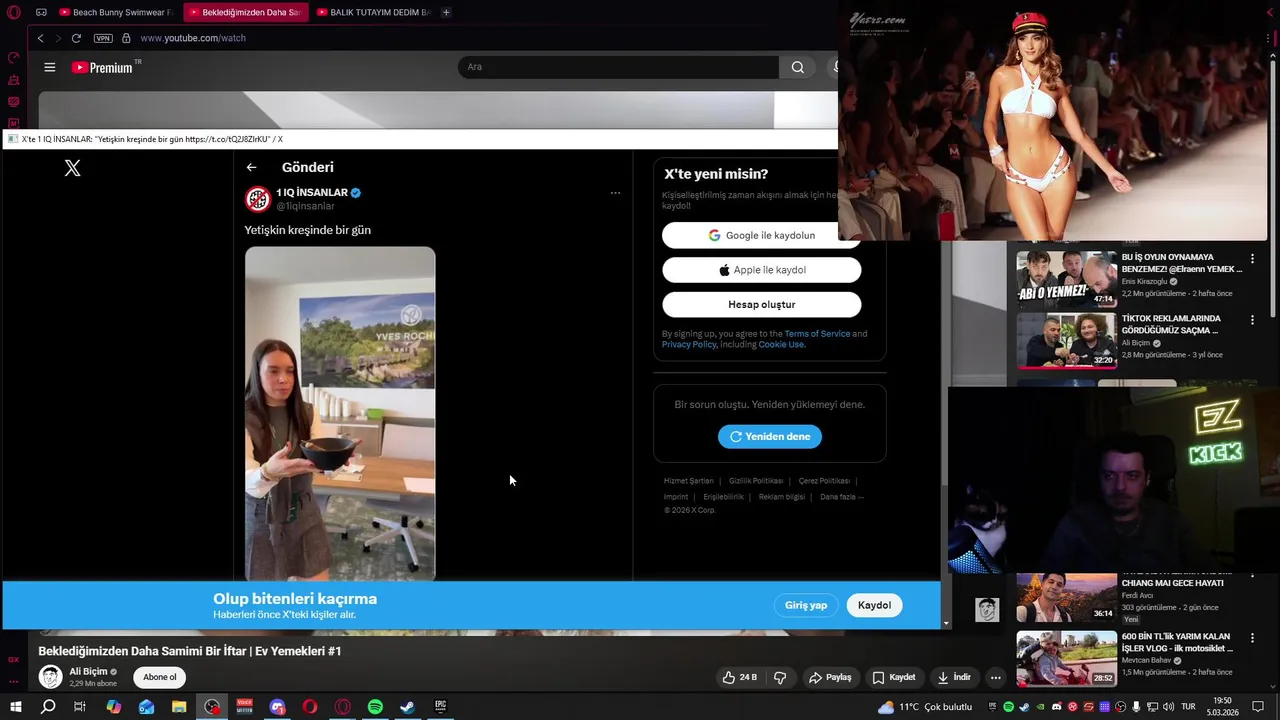Click İndir download button
Screen dimensions: 1280x720
(x=954, y=677)
